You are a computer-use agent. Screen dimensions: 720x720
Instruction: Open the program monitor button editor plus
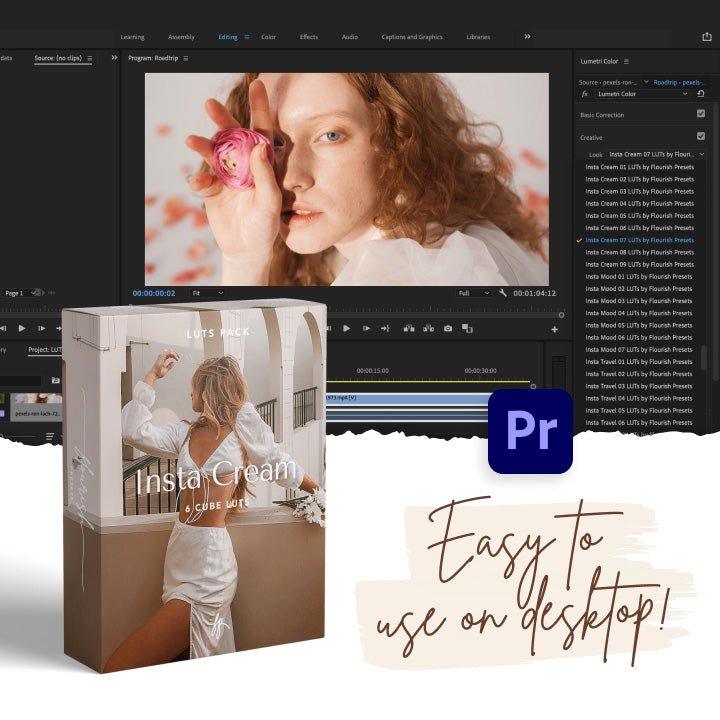[x=554, y=329]
